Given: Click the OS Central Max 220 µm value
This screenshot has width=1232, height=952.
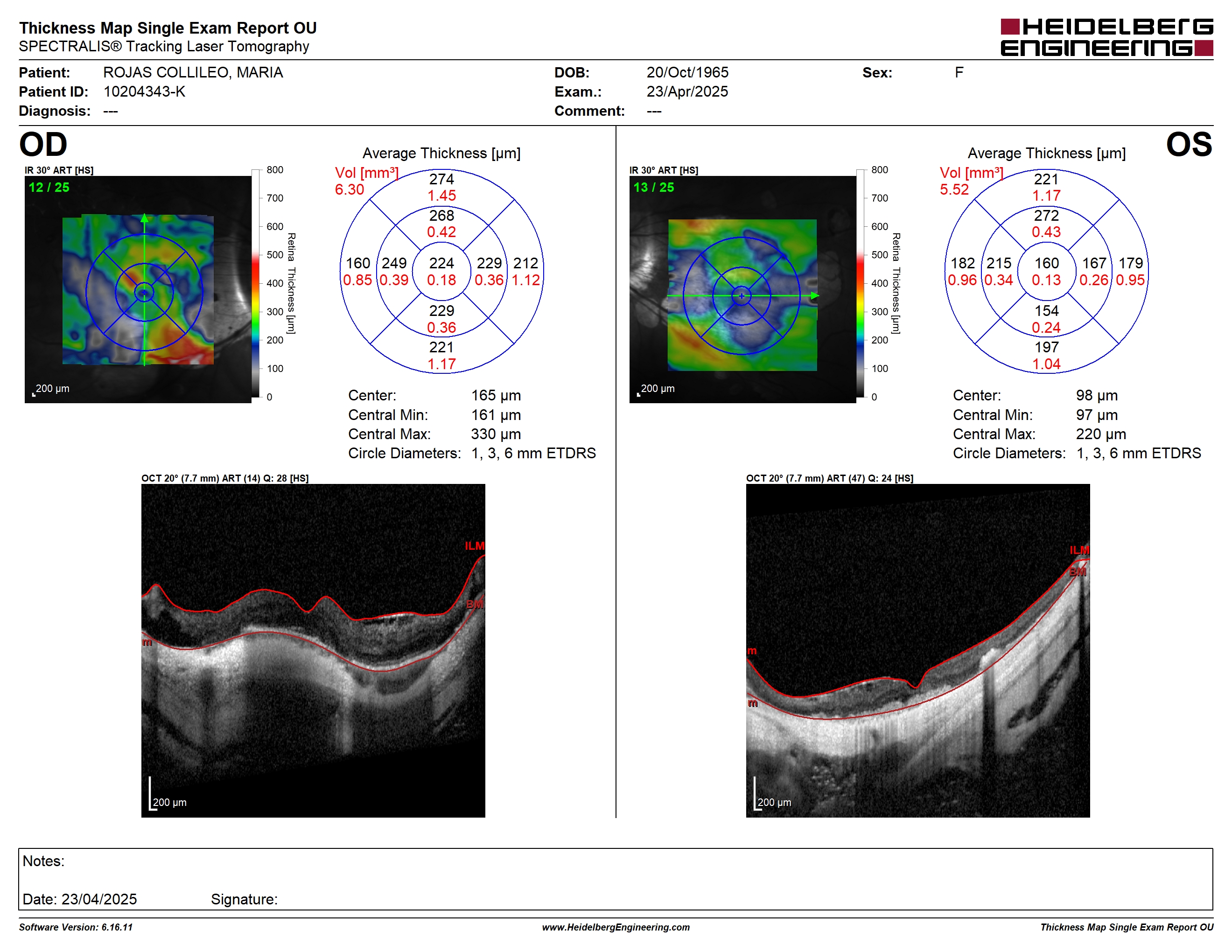Looking at the screenshot, I should [1100, 434].
